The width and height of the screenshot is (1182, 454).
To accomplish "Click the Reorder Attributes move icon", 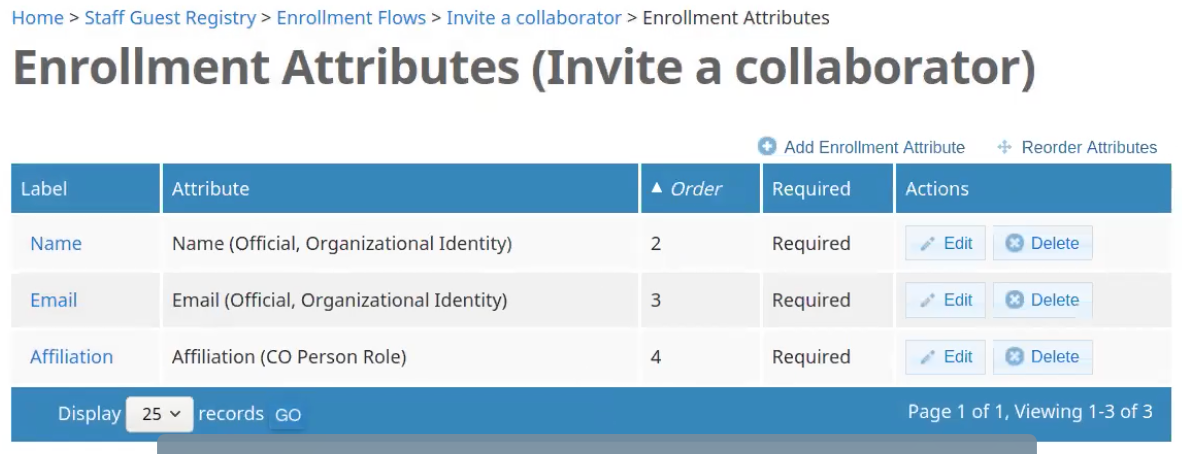I will tap(1004, 147).
